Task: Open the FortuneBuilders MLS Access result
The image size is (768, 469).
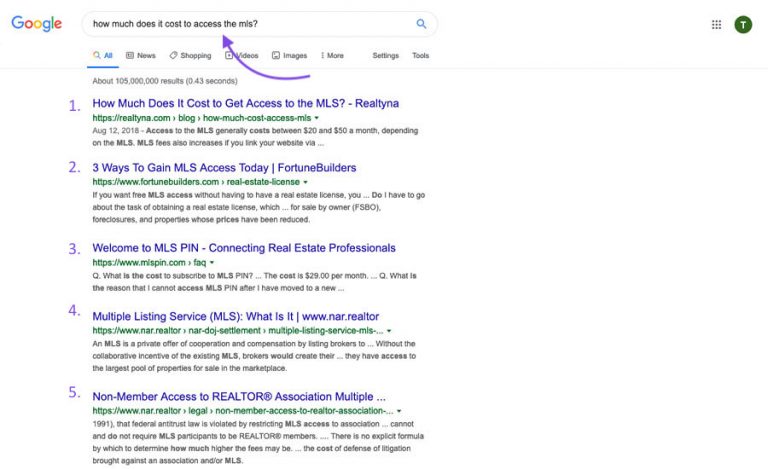Action: tap(224, 167)
